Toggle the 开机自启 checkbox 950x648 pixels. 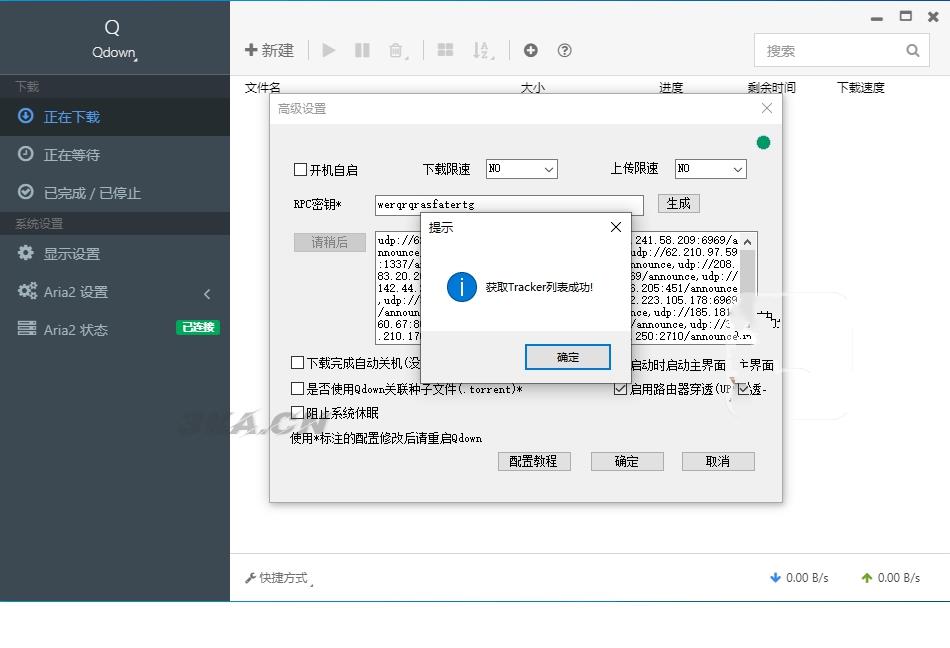click(x=300, y=169)
